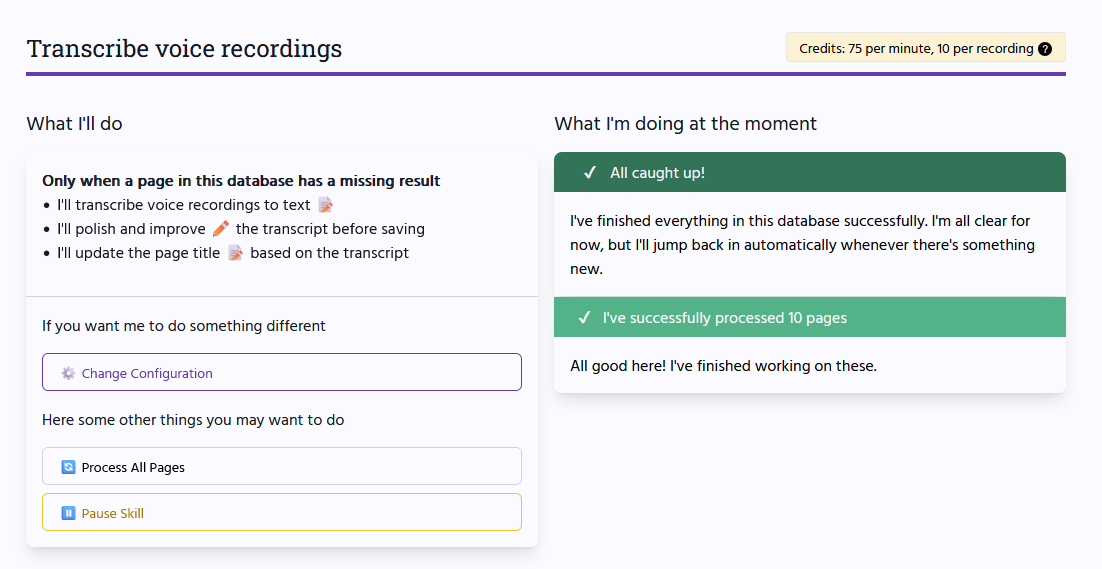1102x569 pixels.
Task: Open Change Configuration by its text label
Action: point(147,373)
